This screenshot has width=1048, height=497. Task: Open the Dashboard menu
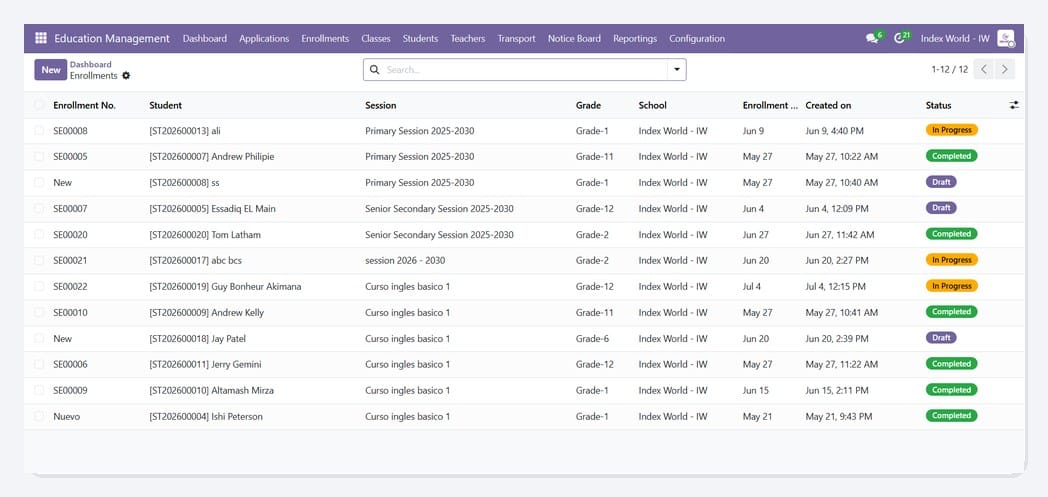point(205,39)
